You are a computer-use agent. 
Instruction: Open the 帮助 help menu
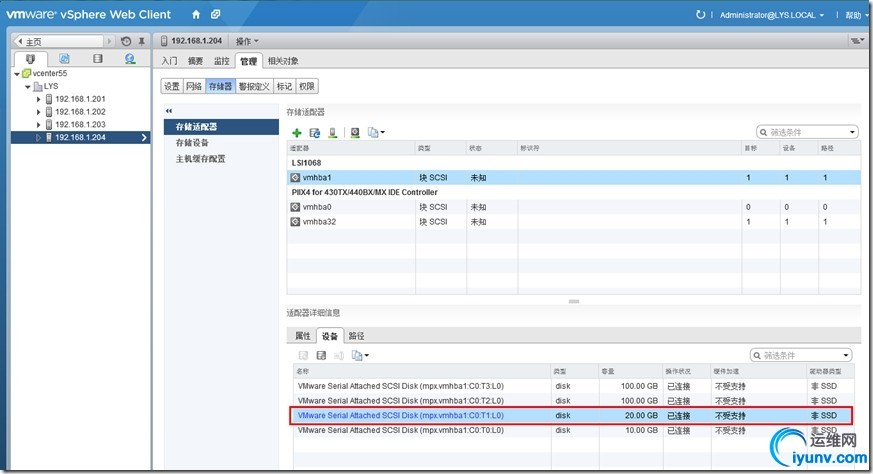[854, 15]
